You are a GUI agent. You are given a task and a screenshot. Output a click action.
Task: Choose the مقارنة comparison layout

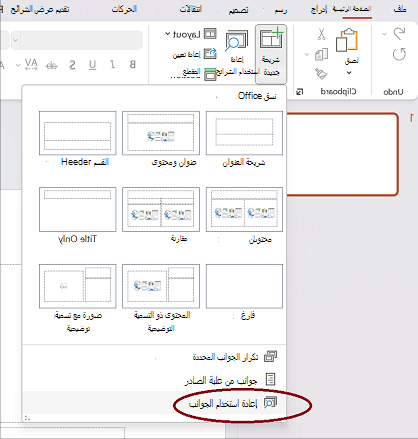pos(161,209)
